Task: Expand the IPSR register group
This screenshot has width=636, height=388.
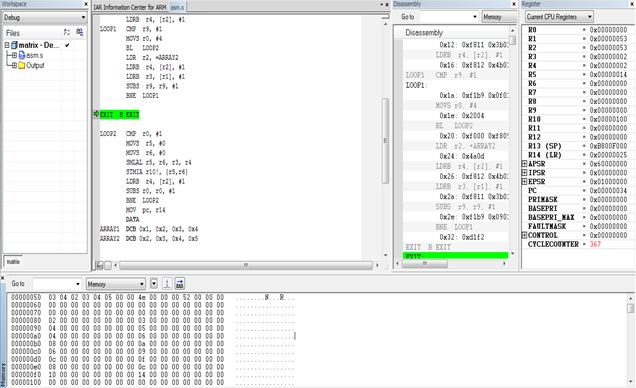Action: click(x=524, y=173)
